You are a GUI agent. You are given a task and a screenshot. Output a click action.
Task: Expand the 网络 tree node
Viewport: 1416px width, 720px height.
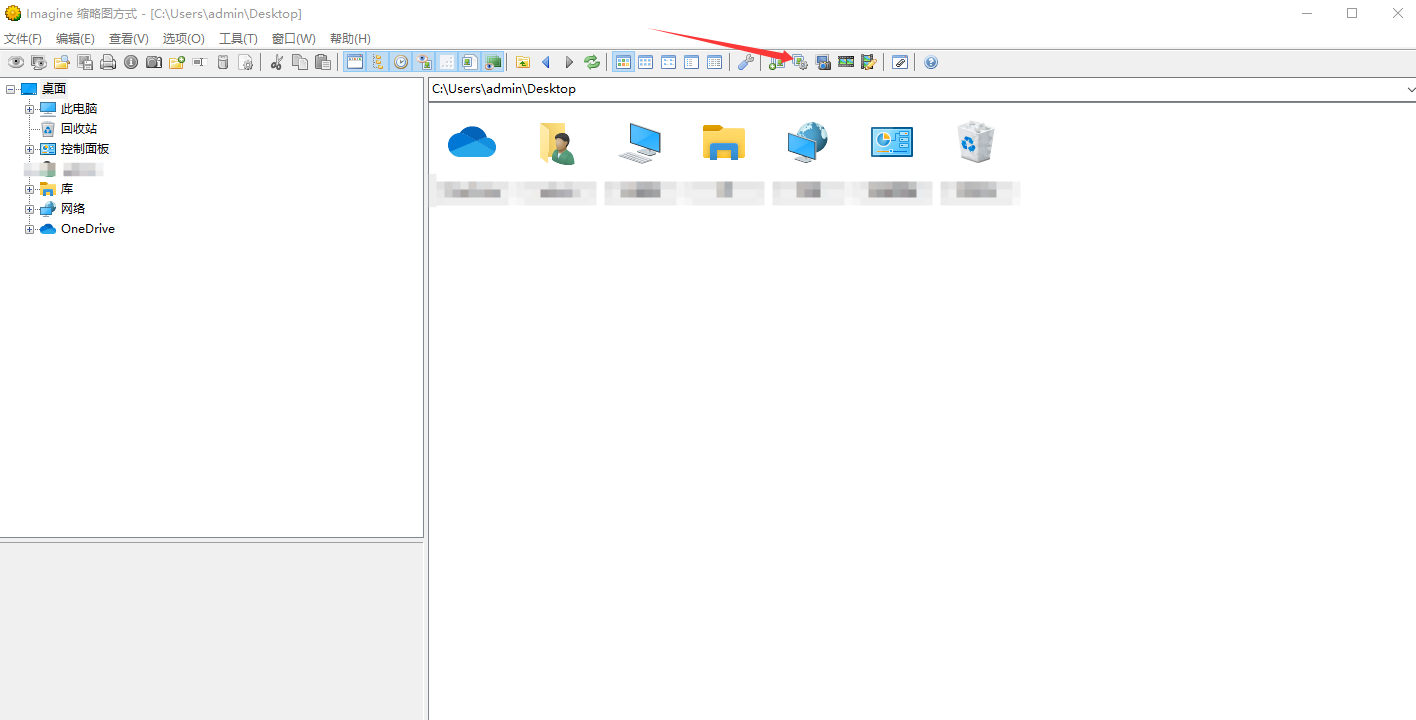[x=30, y=209]
